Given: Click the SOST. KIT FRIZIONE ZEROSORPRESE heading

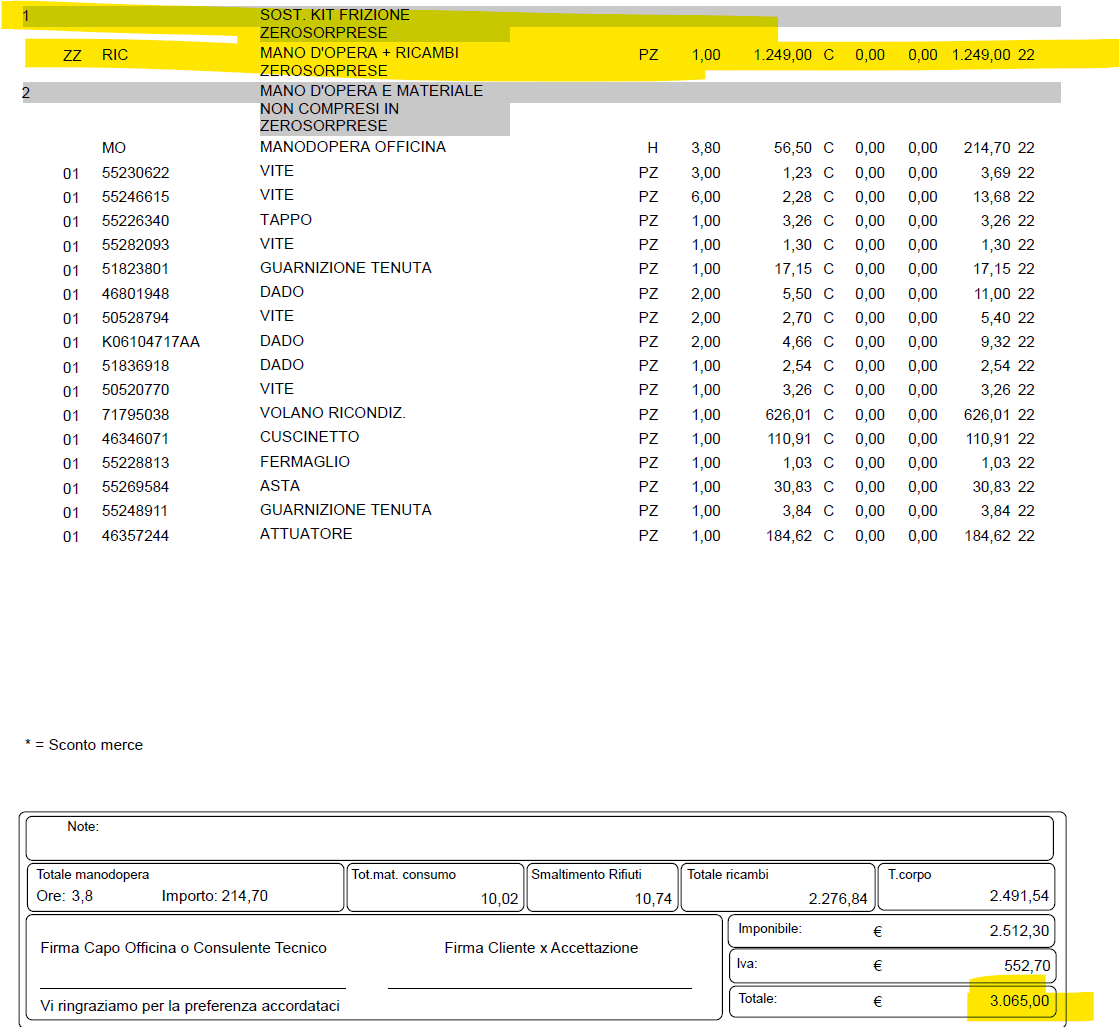Looking at the screenshot, I should coord(334,24).
